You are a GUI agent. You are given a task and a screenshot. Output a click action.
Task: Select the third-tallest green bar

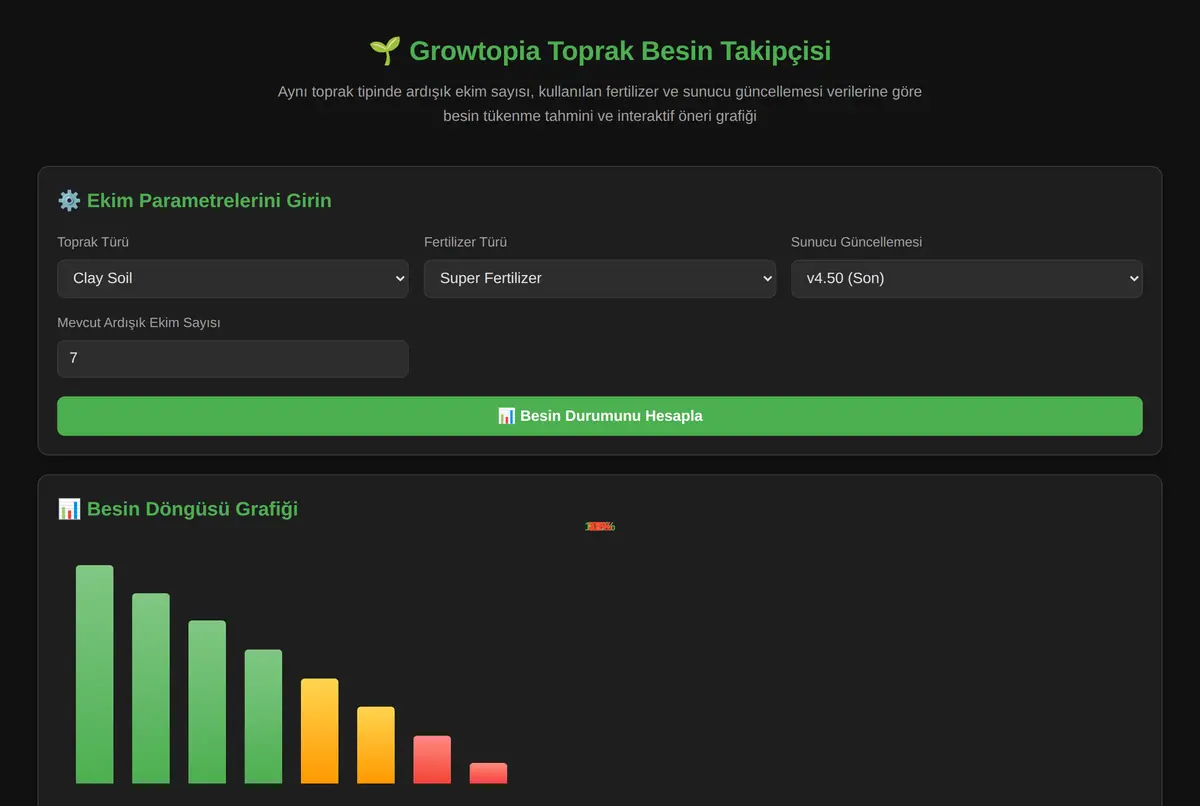coord(207,702)
